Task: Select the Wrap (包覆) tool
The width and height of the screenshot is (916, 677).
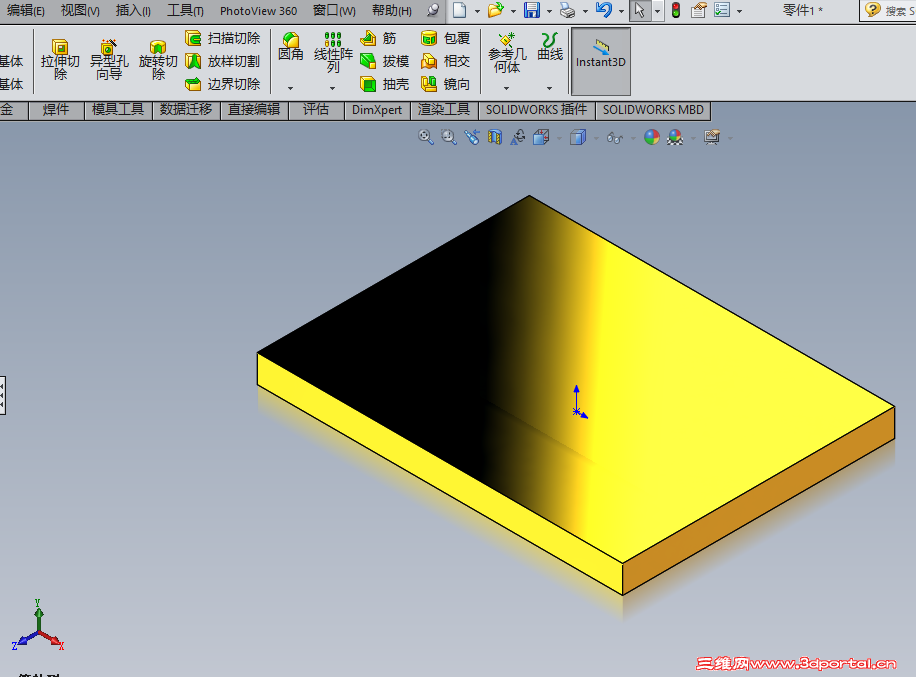Action: pyautogui.click(x=445, y=39)
